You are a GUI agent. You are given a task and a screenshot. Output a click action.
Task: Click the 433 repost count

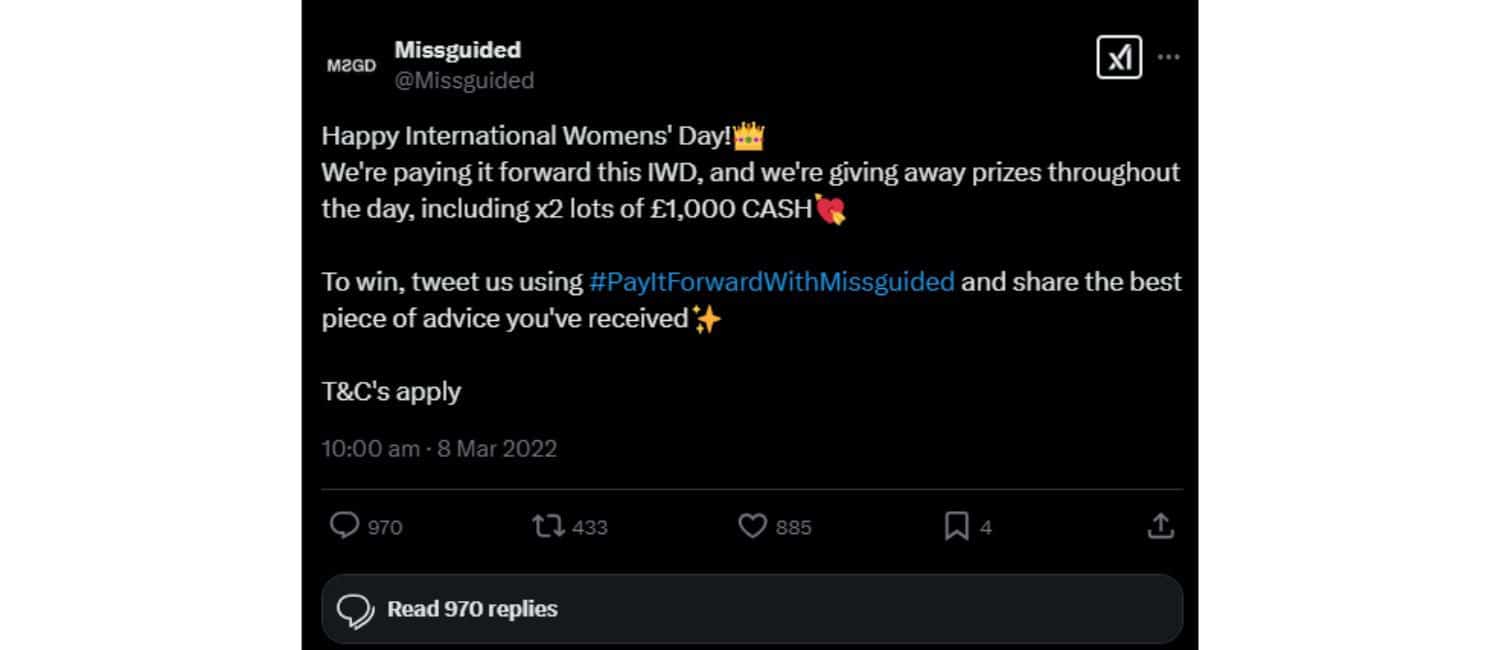(x=590, y=527)
